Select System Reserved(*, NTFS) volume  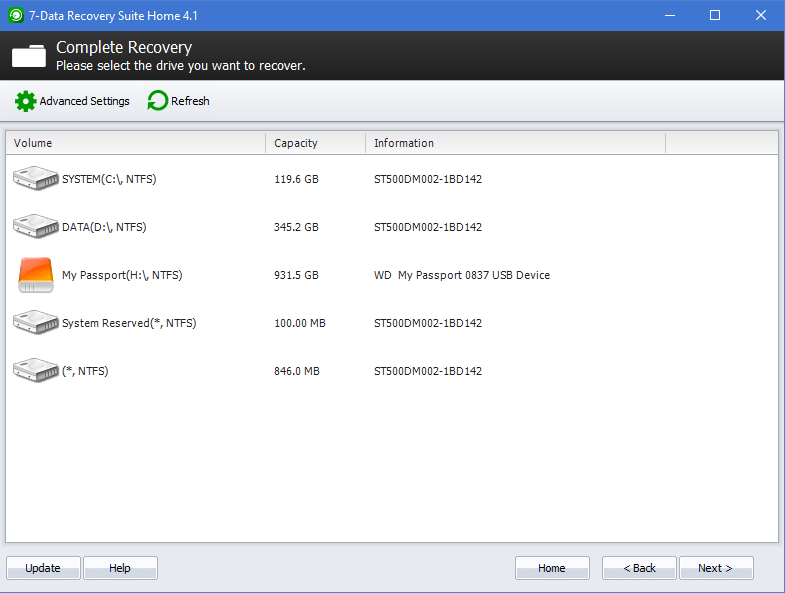[129, 323]
